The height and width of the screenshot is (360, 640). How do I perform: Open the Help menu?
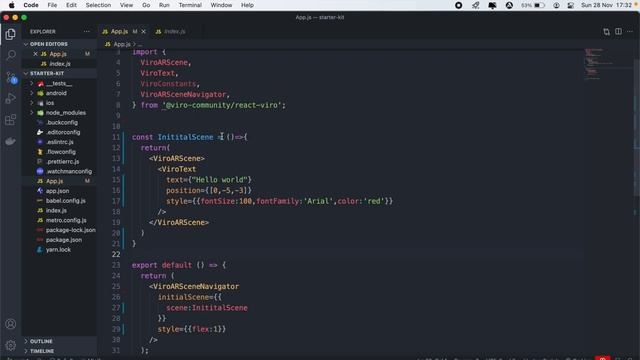247,5
